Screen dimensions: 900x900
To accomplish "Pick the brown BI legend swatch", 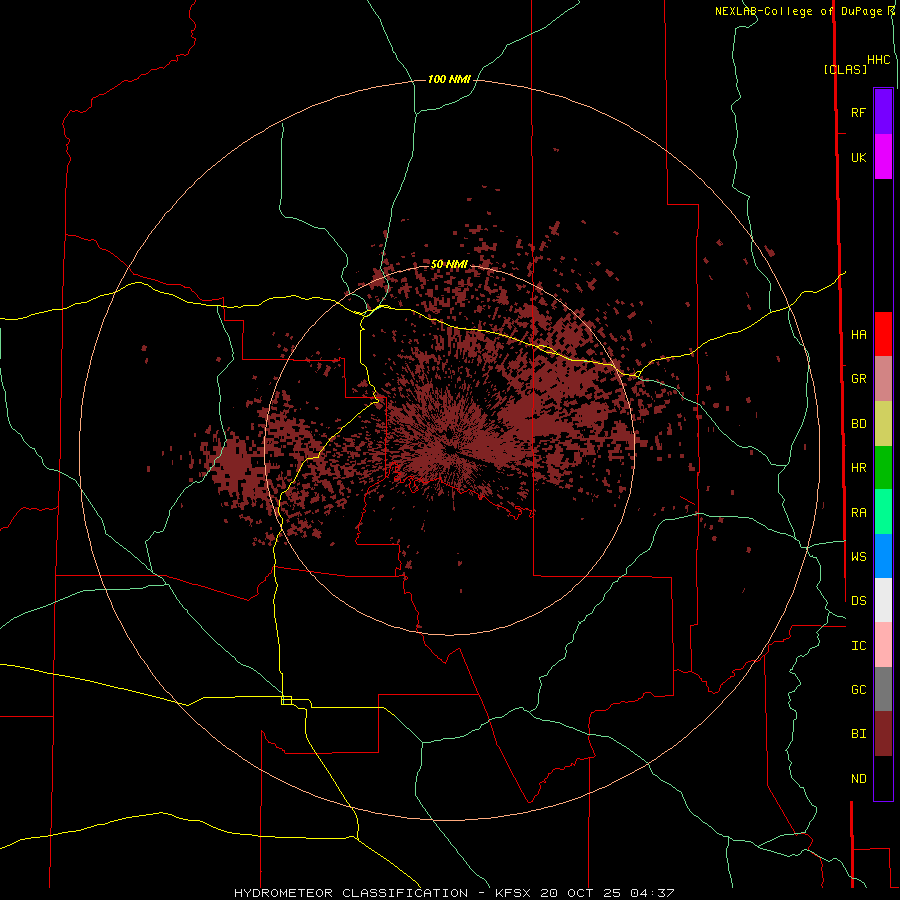I will (x=883, y=734).
